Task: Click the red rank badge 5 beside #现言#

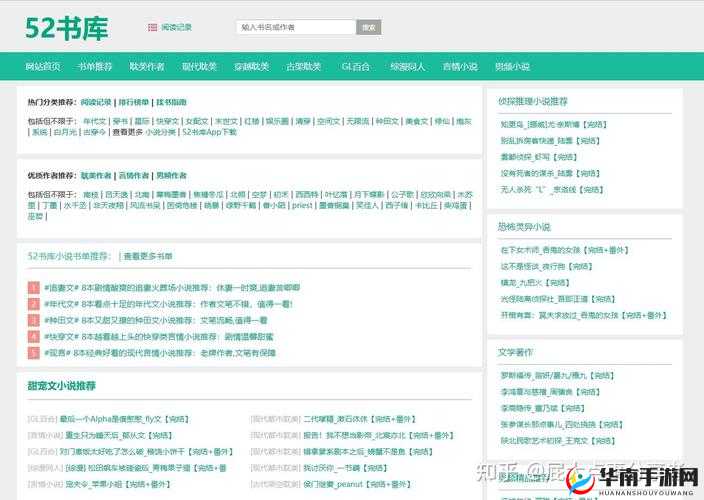Action: click(x=34, y=353)
